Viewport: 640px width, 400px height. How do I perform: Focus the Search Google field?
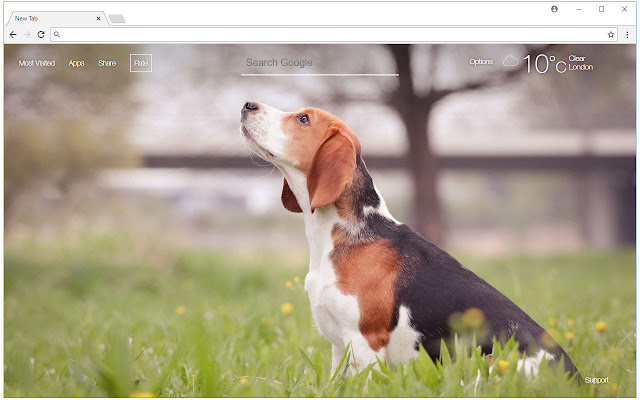(320, 64)
